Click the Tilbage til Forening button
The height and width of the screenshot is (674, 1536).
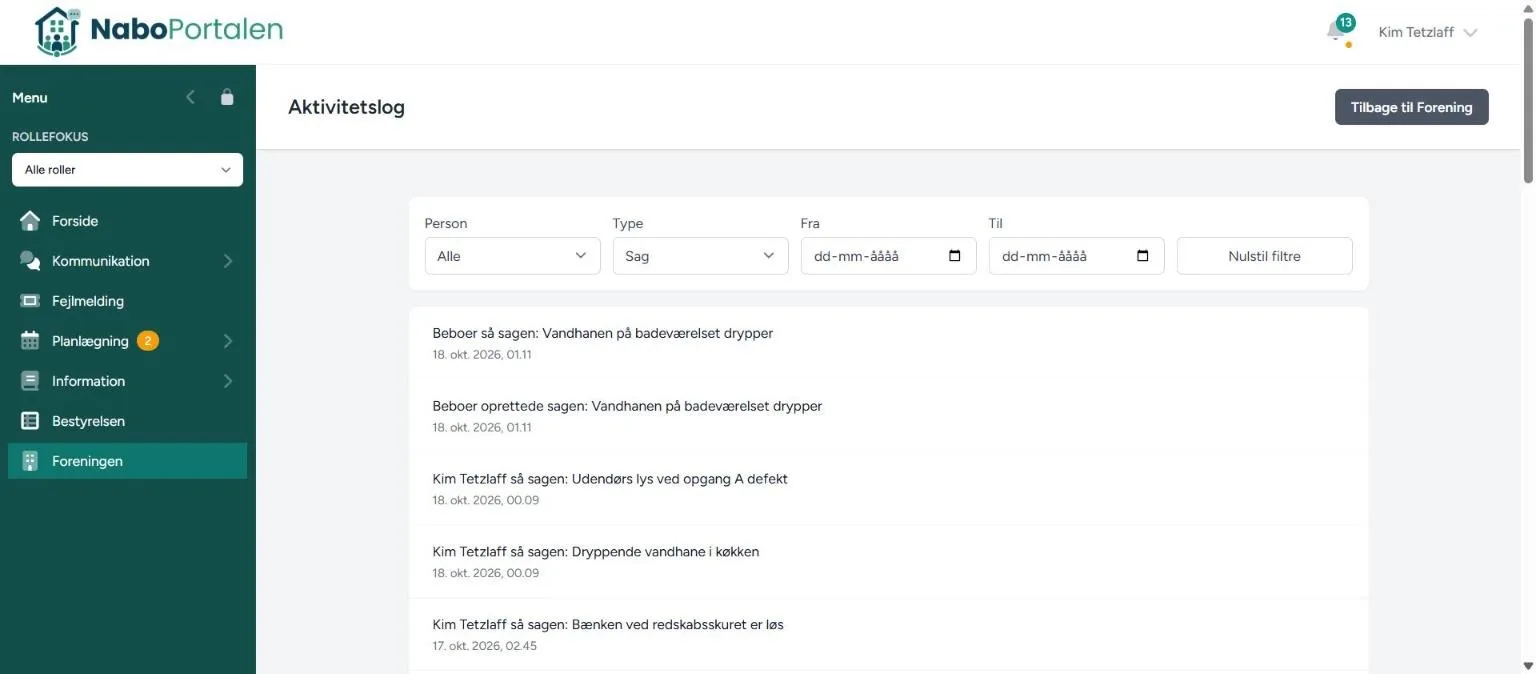click(x=1411, y=107)
